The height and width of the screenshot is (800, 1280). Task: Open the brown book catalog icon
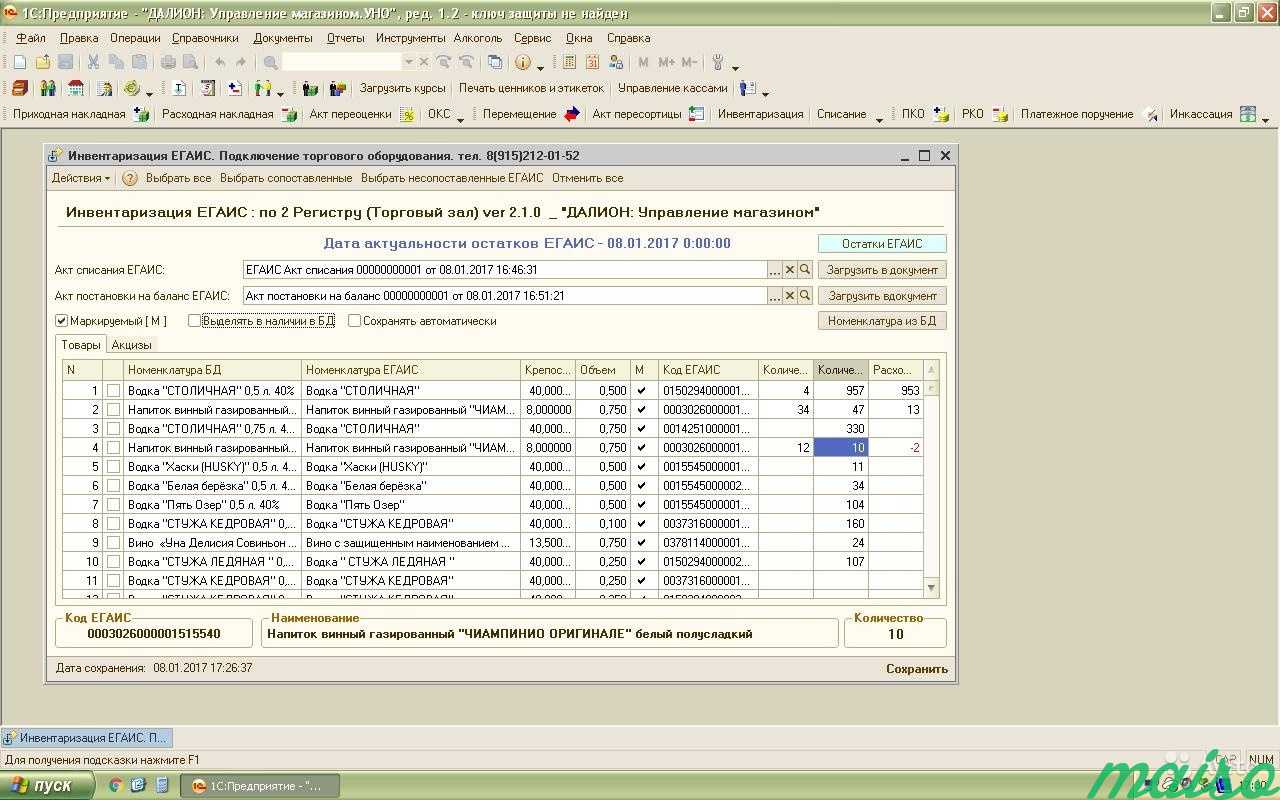[x=20, y=88]
